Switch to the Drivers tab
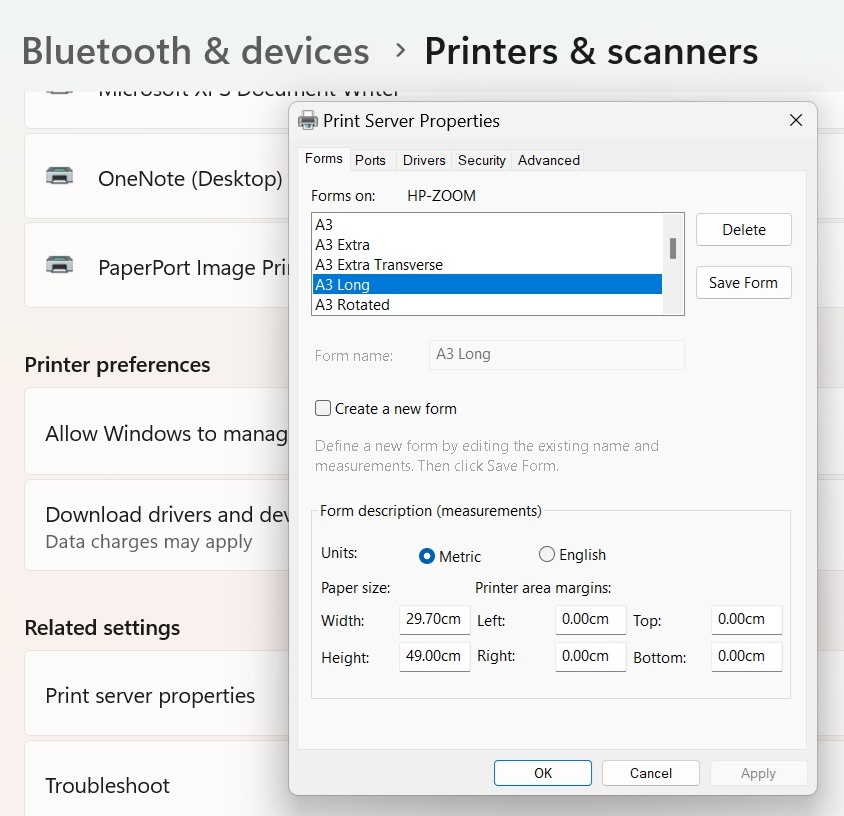Viewport: 844px width, 816px height. point(424,160)
